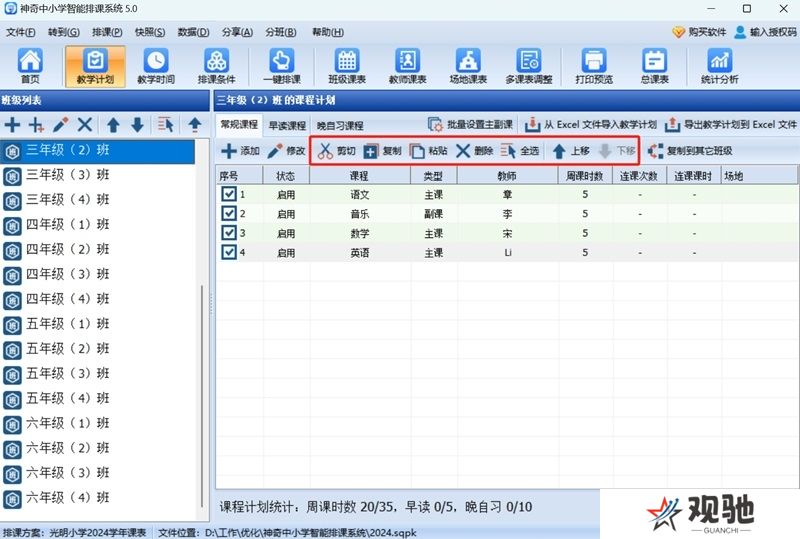Click 购买软件 link
This screenshot has width=800, height=539.
pyautogui.click(x=699, y=32)
